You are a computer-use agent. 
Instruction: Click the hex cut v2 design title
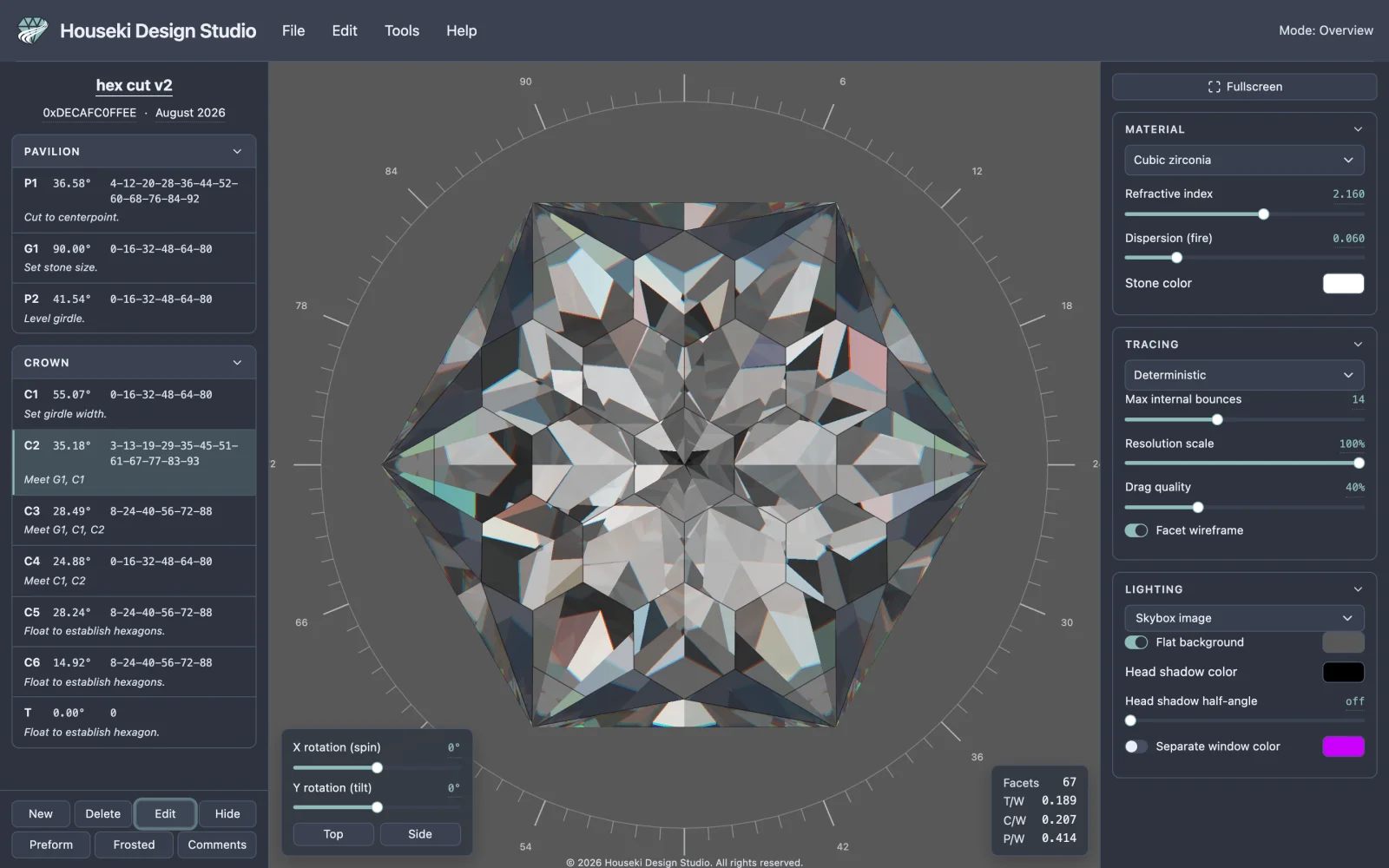134,85
